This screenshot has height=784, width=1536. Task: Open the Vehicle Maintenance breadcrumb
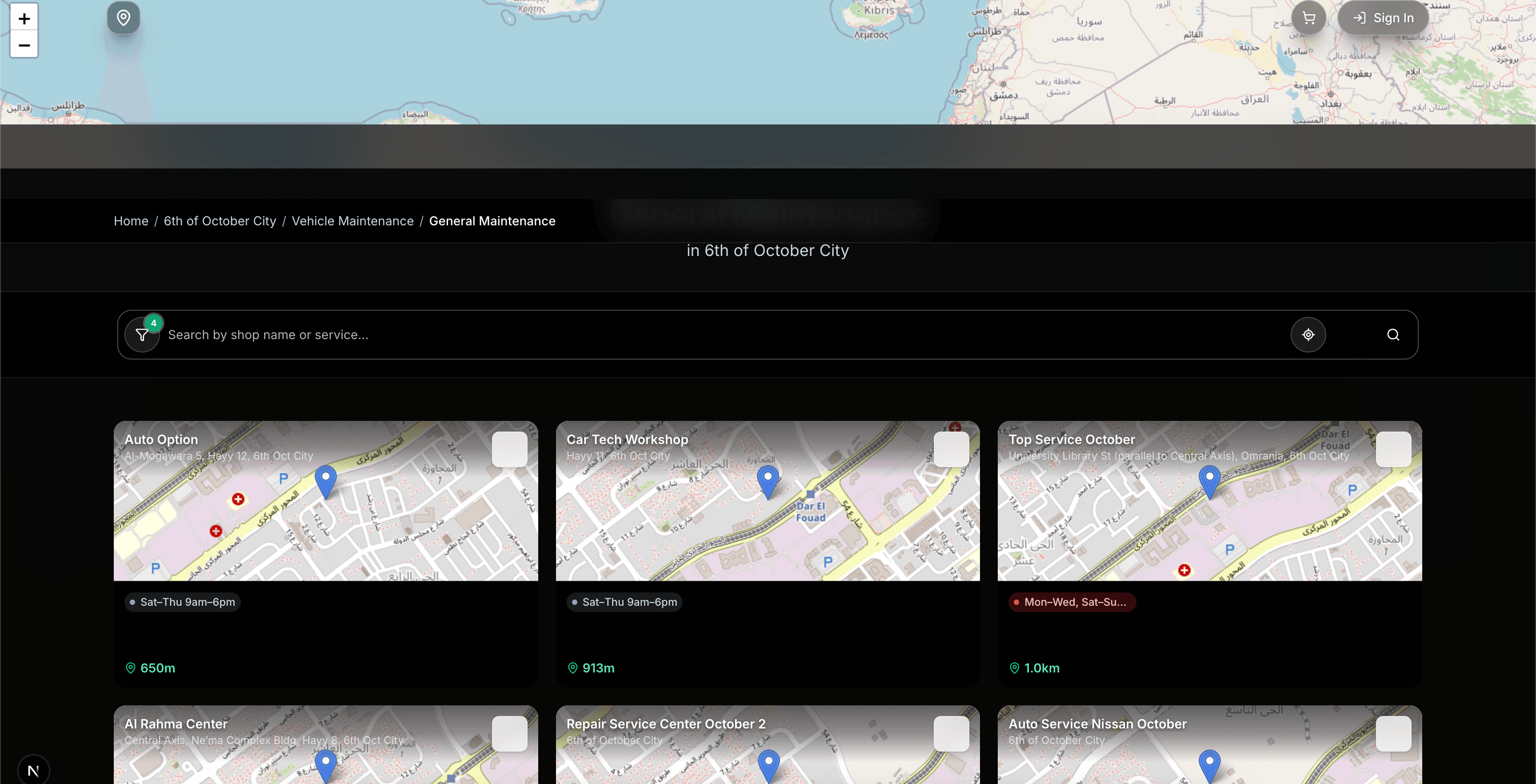(352, 221)
